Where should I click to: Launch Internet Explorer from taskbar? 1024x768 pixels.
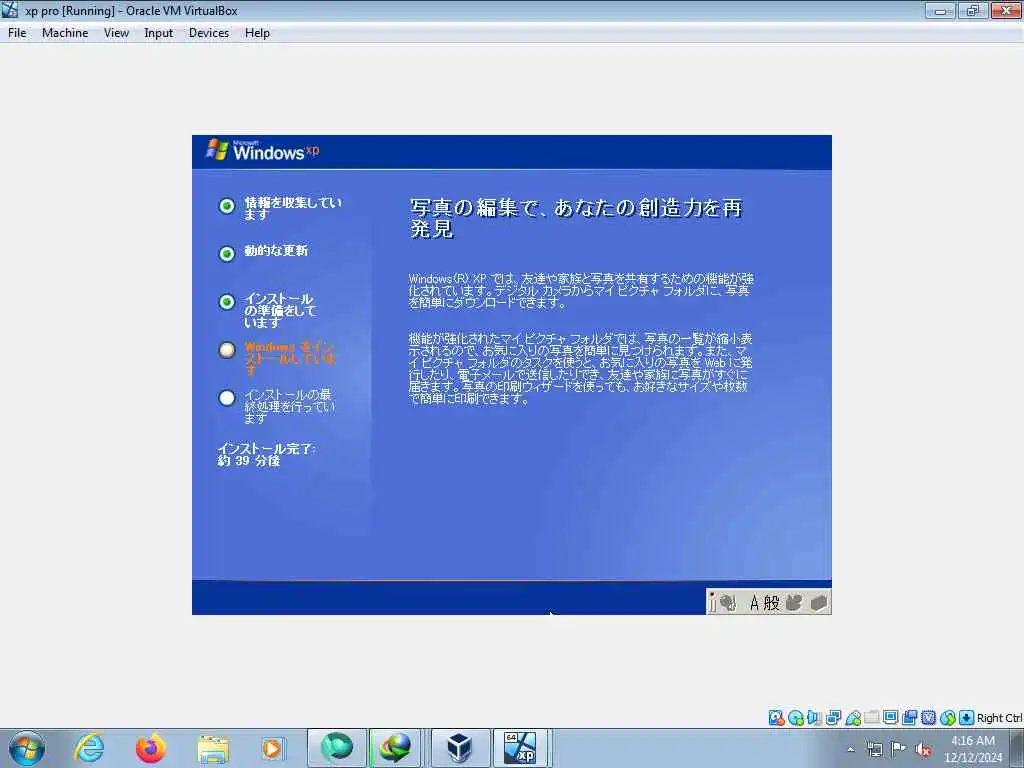click(89, 748)
